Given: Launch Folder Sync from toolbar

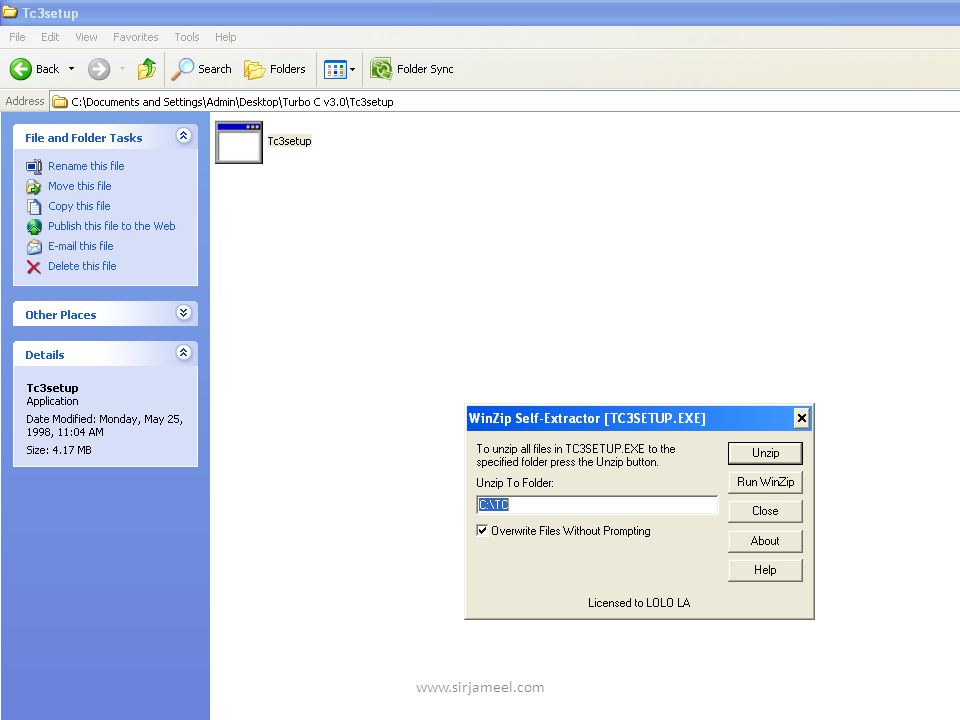Looking at the screenshot, I should pyautogui.click(x=411, y=69).
